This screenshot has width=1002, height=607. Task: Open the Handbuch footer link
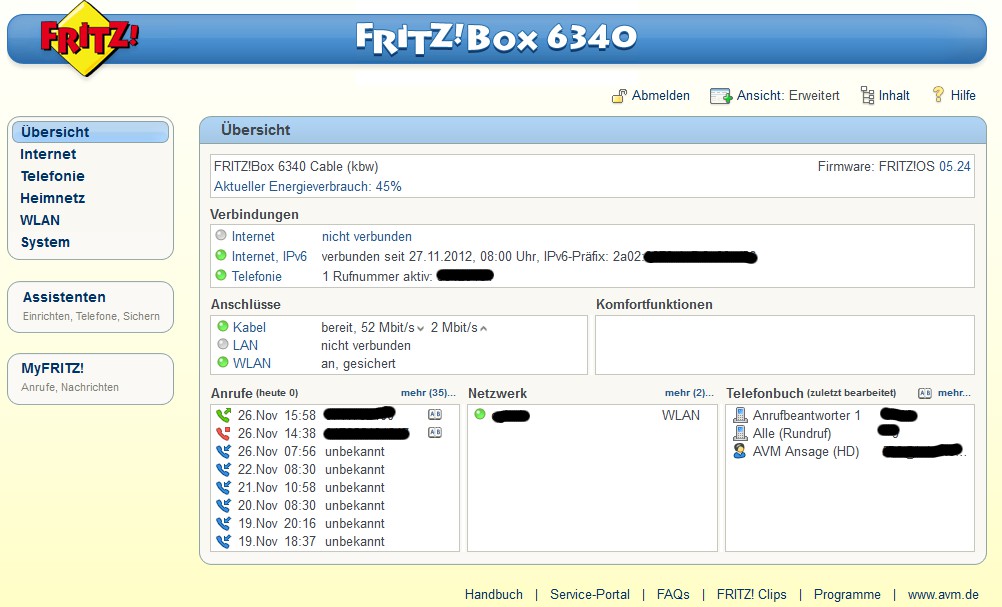(x=493, y=594)
